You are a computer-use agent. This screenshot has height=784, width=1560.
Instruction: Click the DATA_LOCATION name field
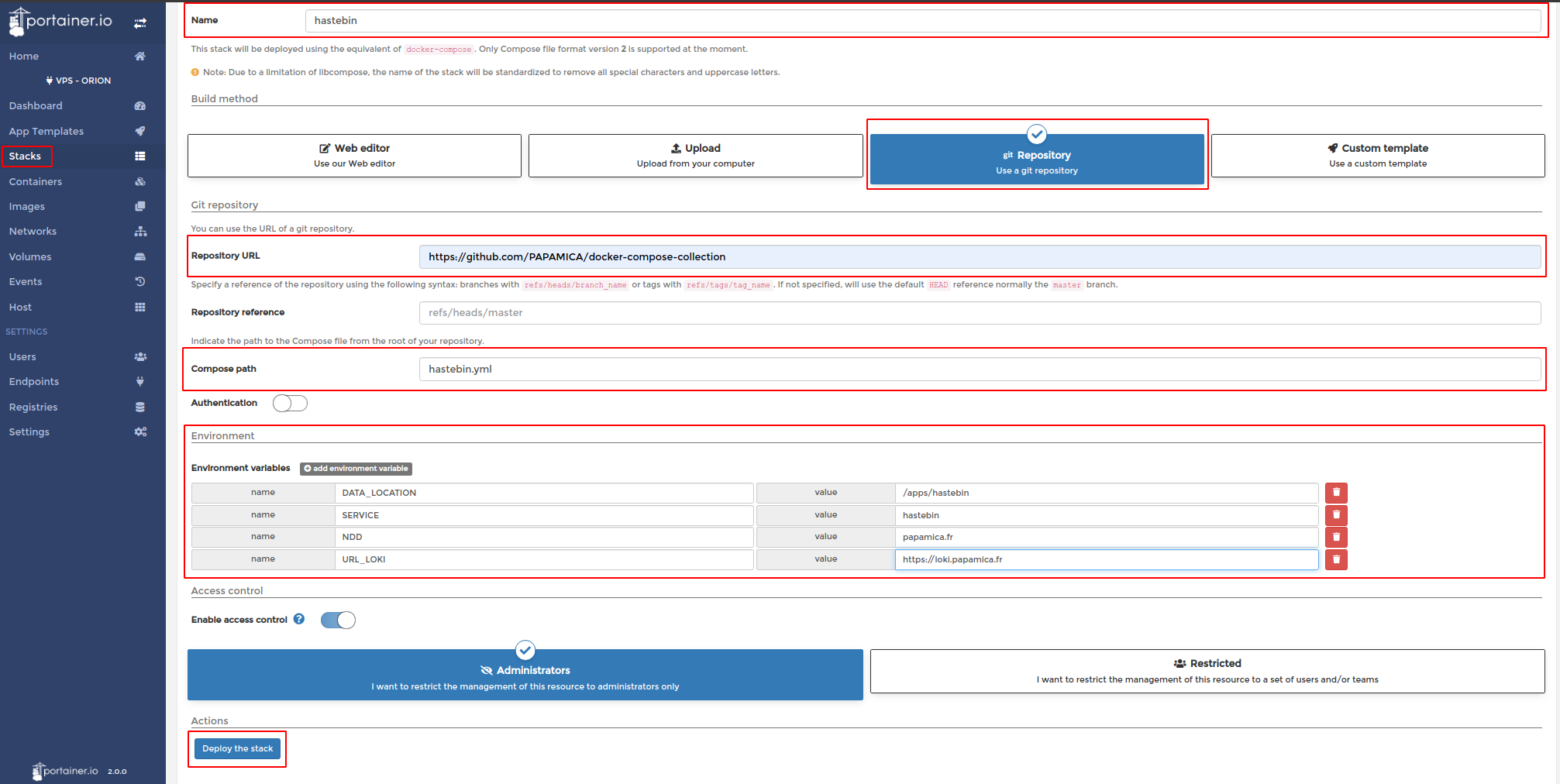[544, 493]
